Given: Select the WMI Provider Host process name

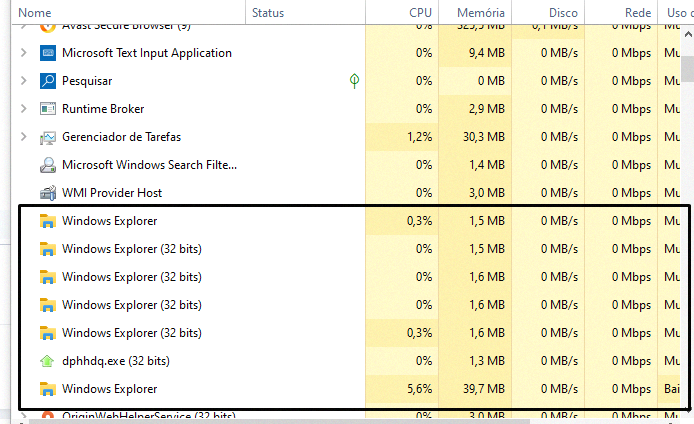Looking at the screenshot, I should (x=112, y=193).
